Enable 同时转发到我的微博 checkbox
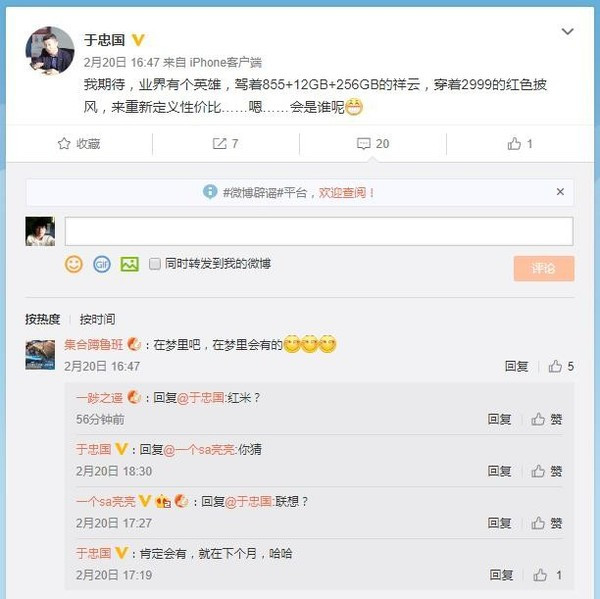The image size is (600, 599). pos(155,264)
